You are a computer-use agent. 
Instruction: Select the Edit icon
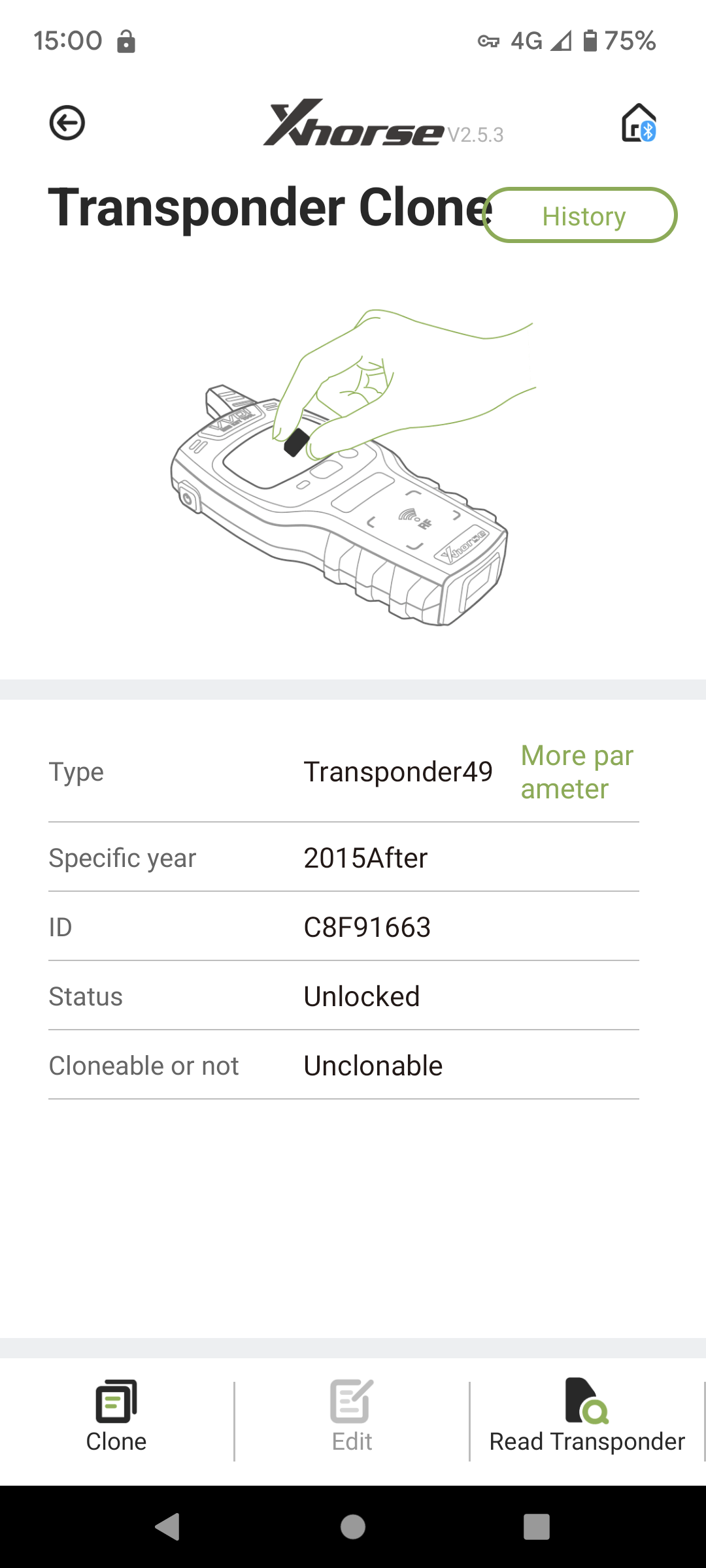(x=352, y=1401)
